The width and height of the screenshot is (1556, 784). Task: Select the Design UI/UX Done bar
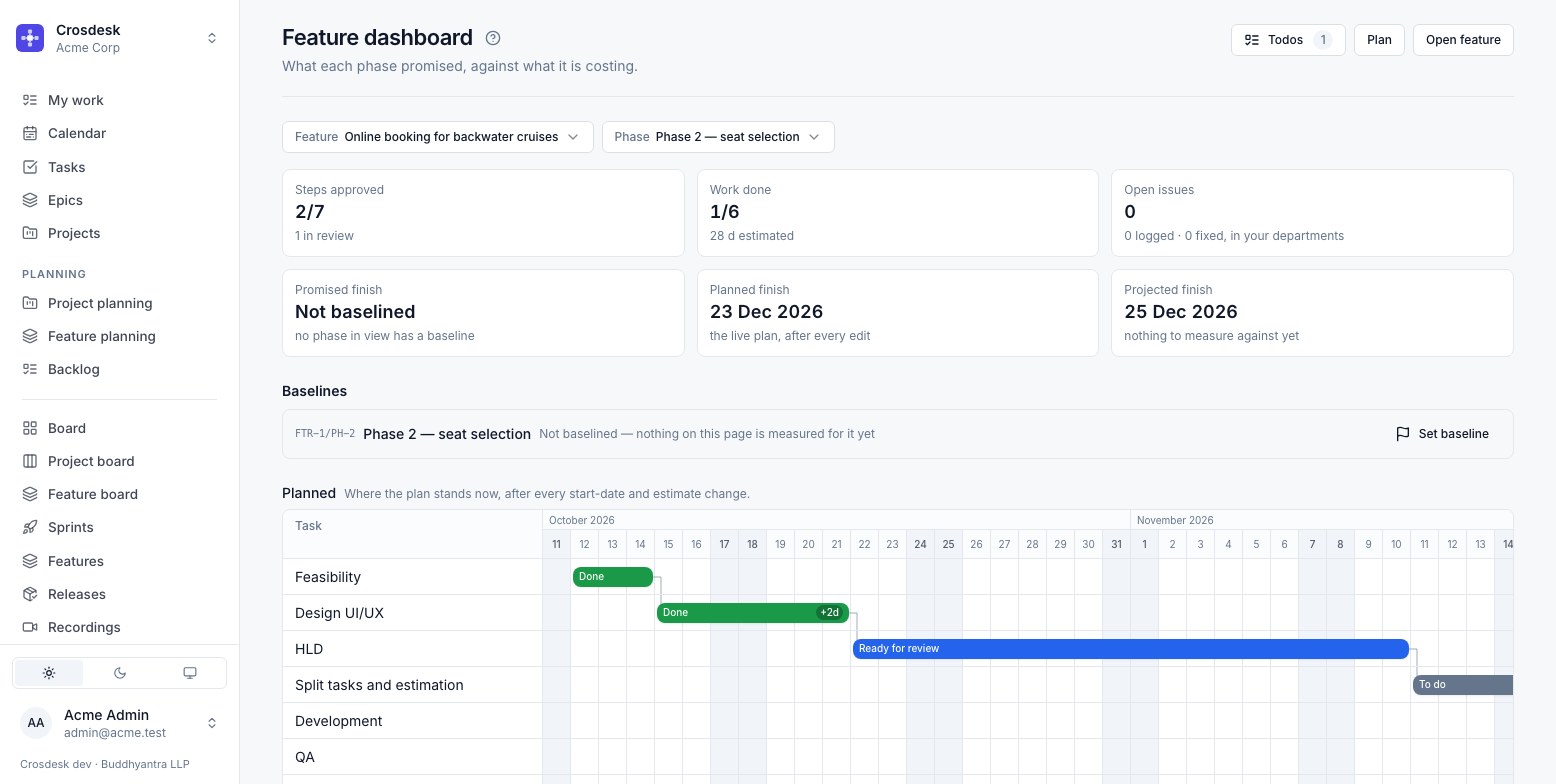point(753,613)
